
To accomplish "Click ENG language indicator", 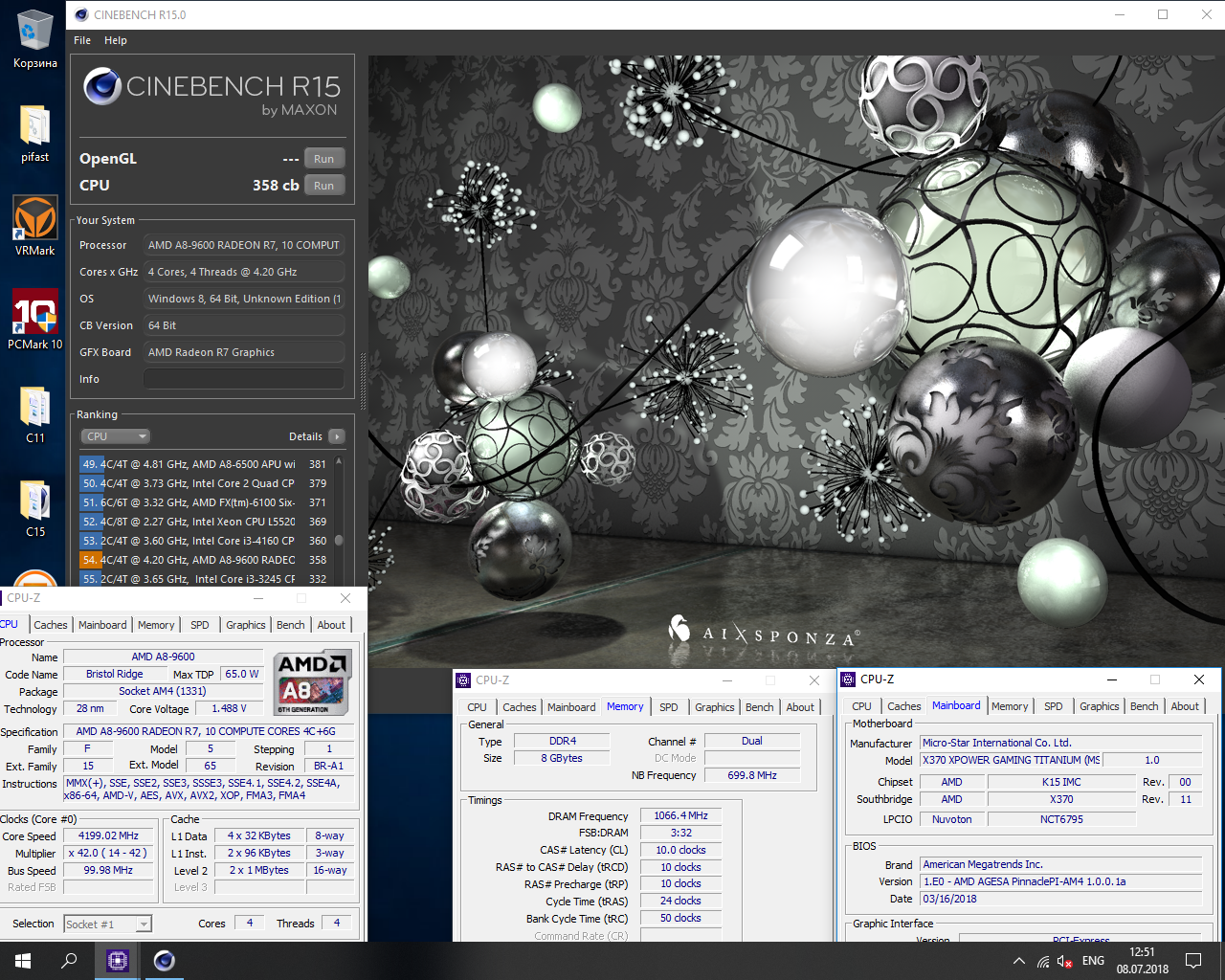I will pos(1093,961).
